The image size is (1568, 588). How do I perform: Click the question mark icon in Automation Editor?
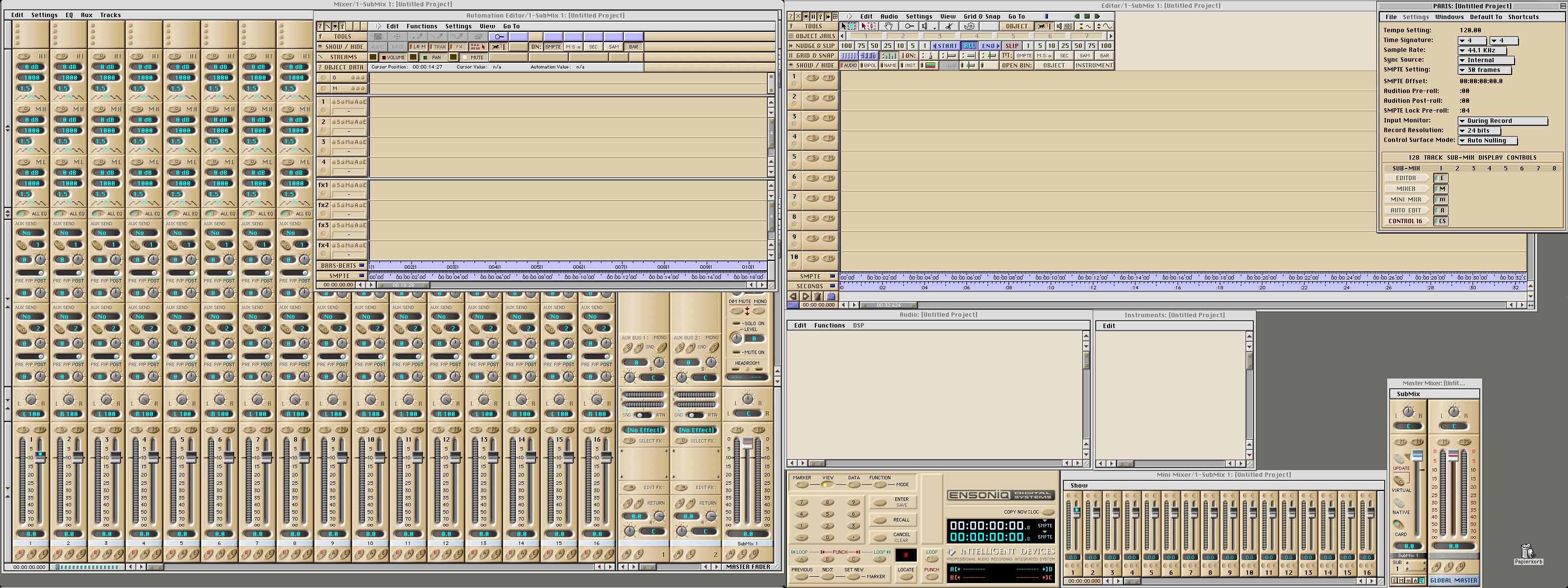pos(319,26)
